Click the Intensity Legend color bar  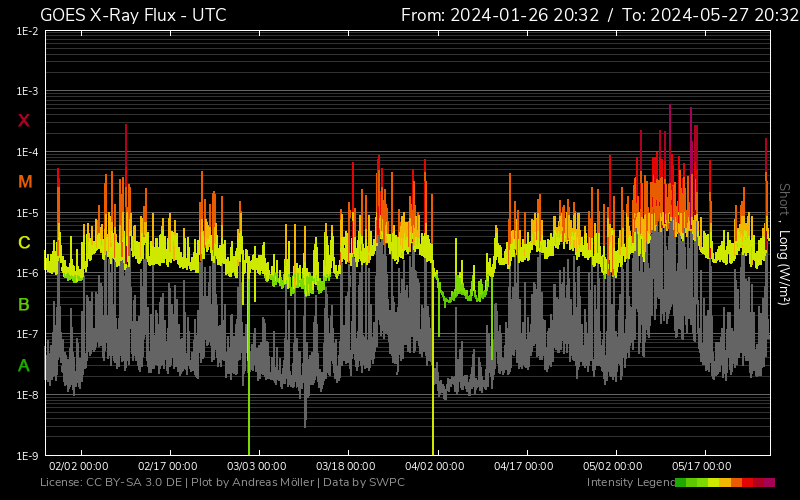(x=724, y=483)
